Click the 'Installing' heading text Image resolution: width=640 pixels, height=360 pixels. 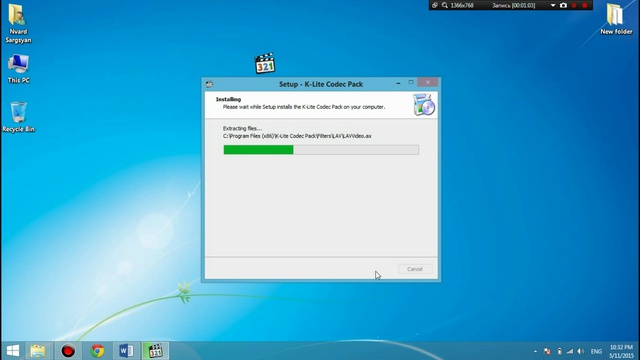coord(228,99)
